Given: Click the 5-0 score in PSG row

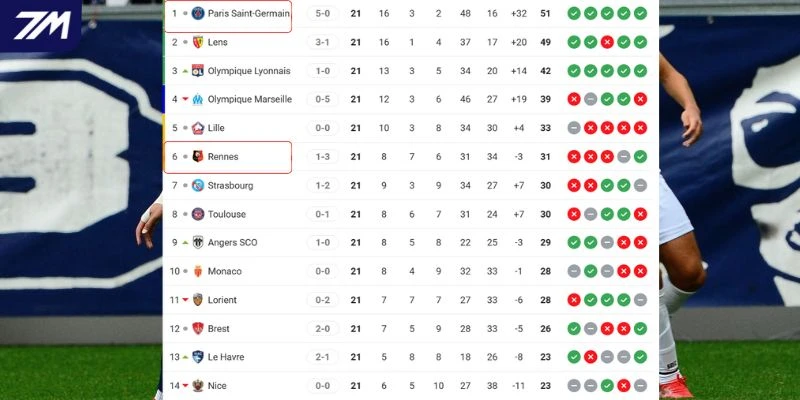Looking at the screenshot, I should point(322,14).
